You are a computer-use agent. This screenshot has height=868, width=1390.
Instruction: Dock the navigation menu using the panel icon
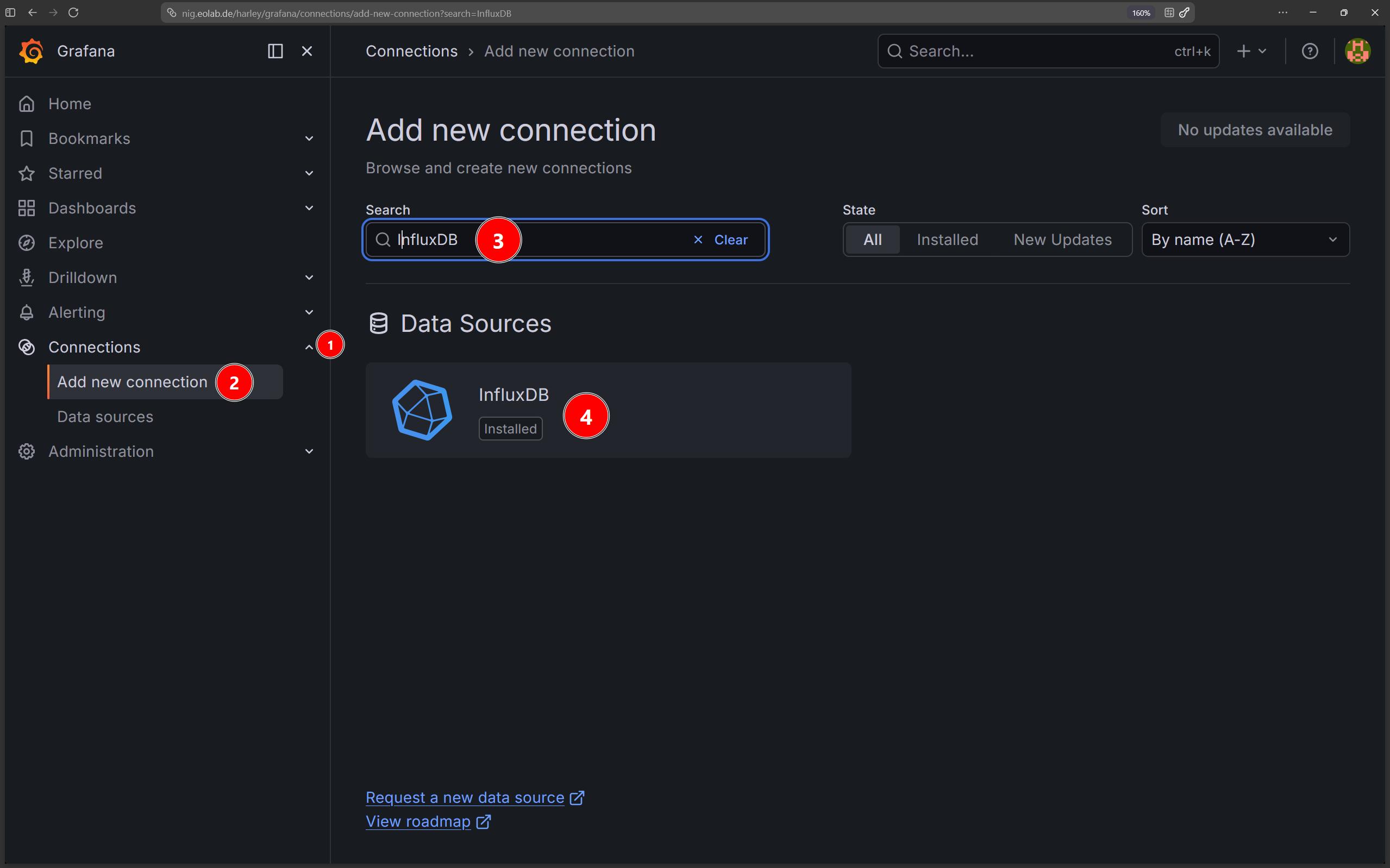(x=276, y=51)
